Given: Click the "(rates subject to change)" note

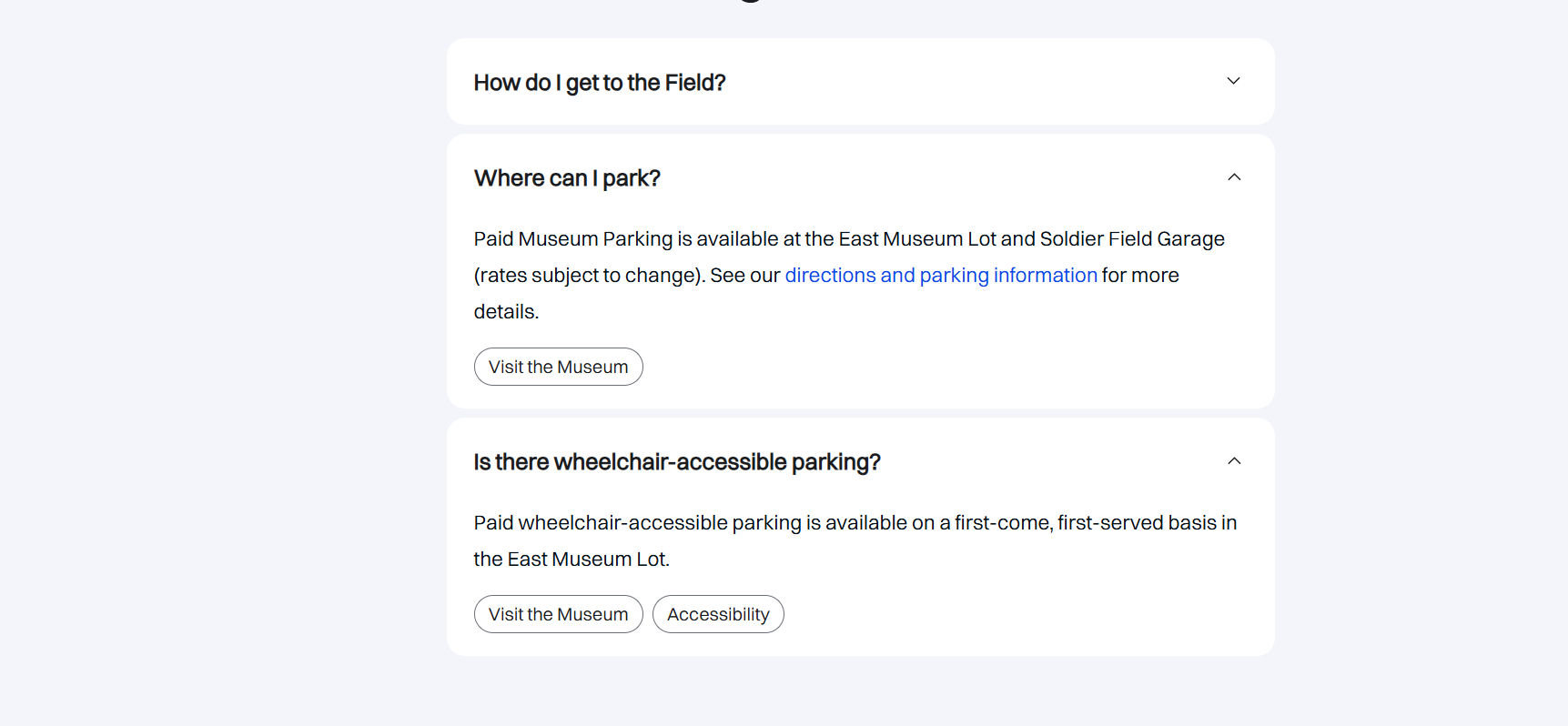Looking at the screenshot, I should point(589,276).
